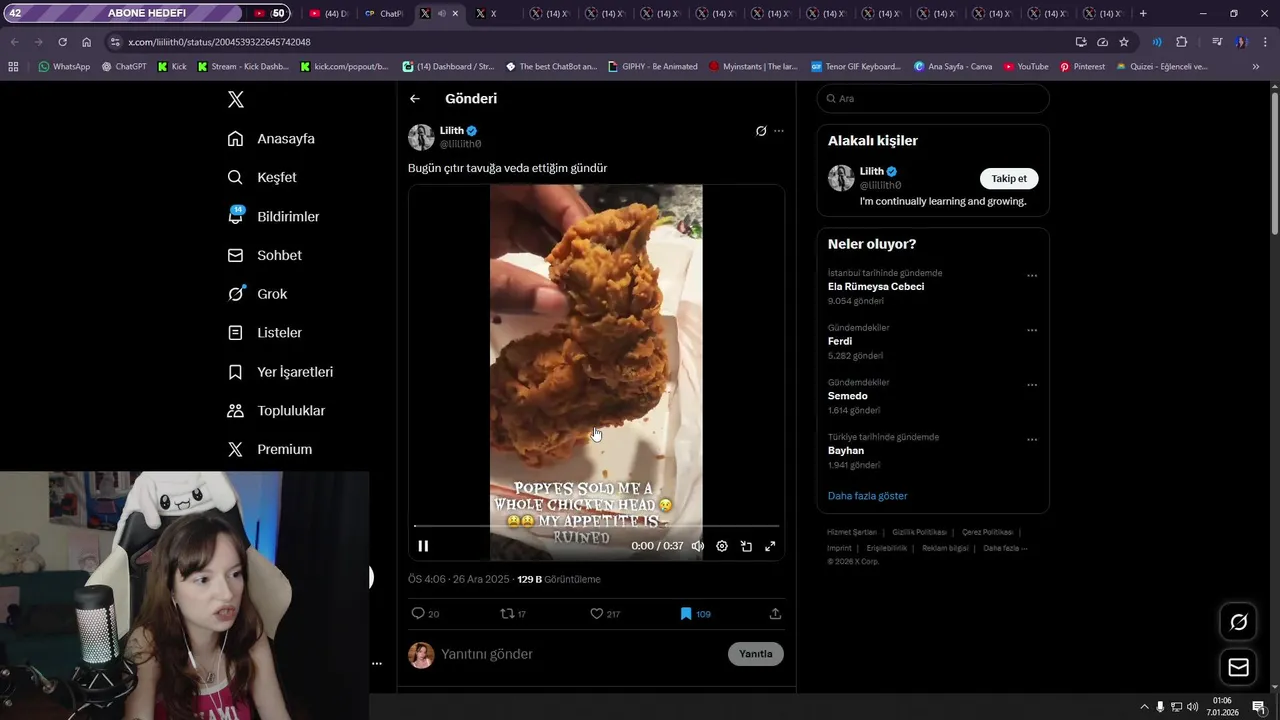Open the Semedo trend
This screenshot has height=720, width=1280.
[x=848, y=396]
